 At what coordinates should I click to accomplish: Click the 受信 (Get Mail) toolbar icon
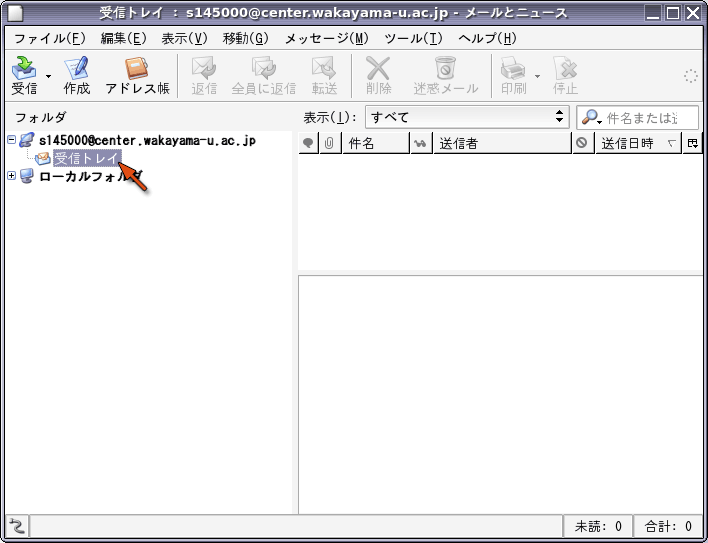[x=24, y=75]
